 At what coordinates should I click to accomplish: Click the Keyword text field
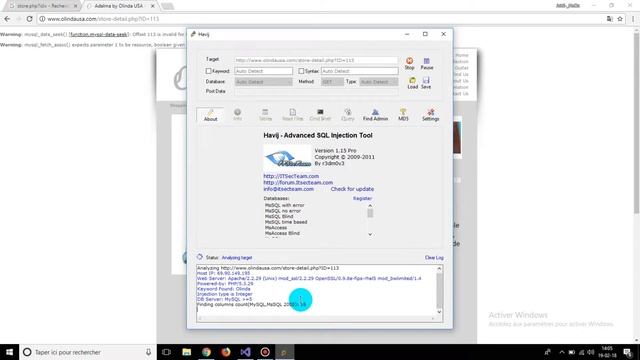tap(263, 71)
